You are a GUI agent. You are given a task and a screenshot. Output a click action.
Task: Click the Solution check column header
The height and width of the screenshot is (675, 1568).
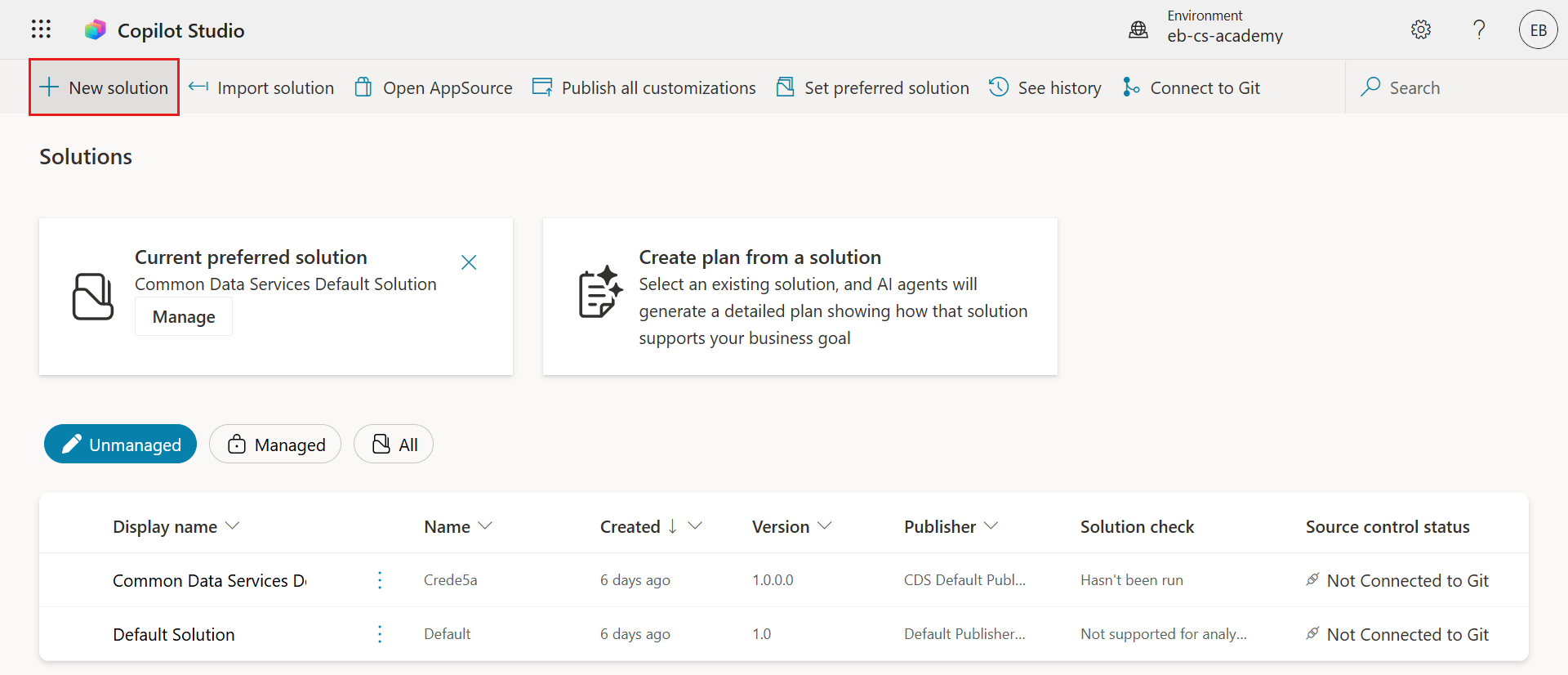(1137, 526)
